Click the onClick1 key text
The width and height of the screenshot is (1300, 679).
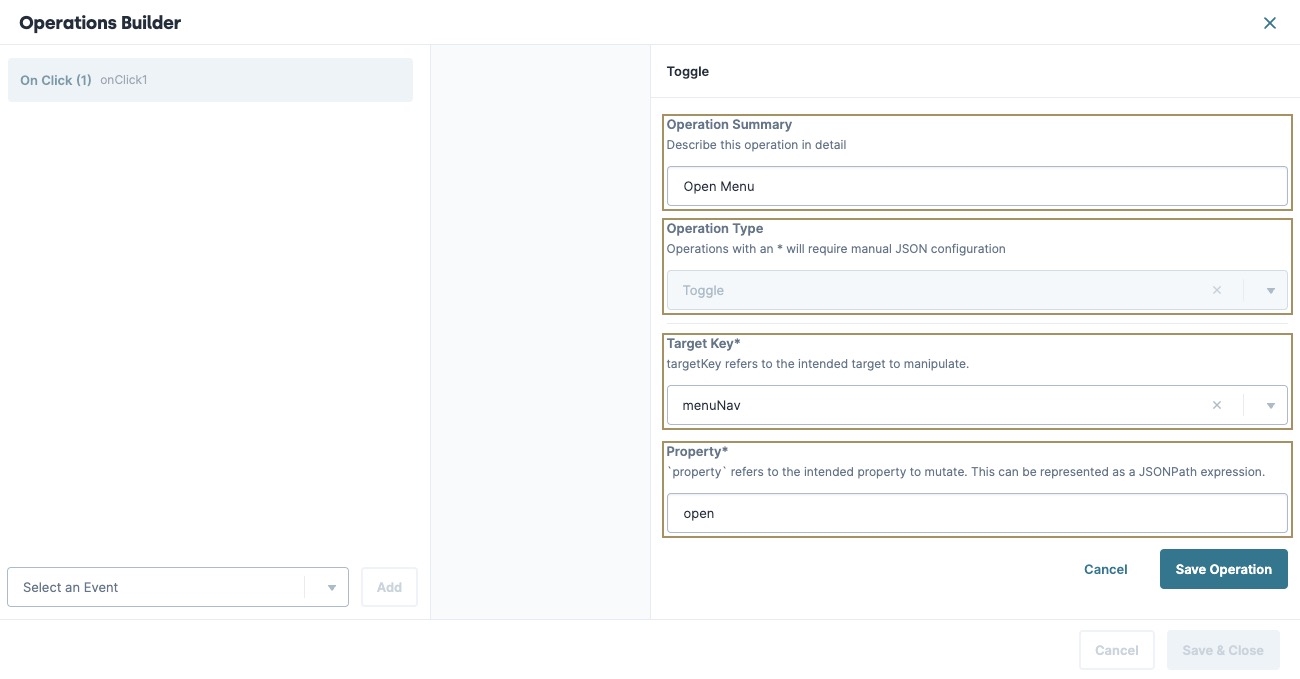(x=124, y=80)
